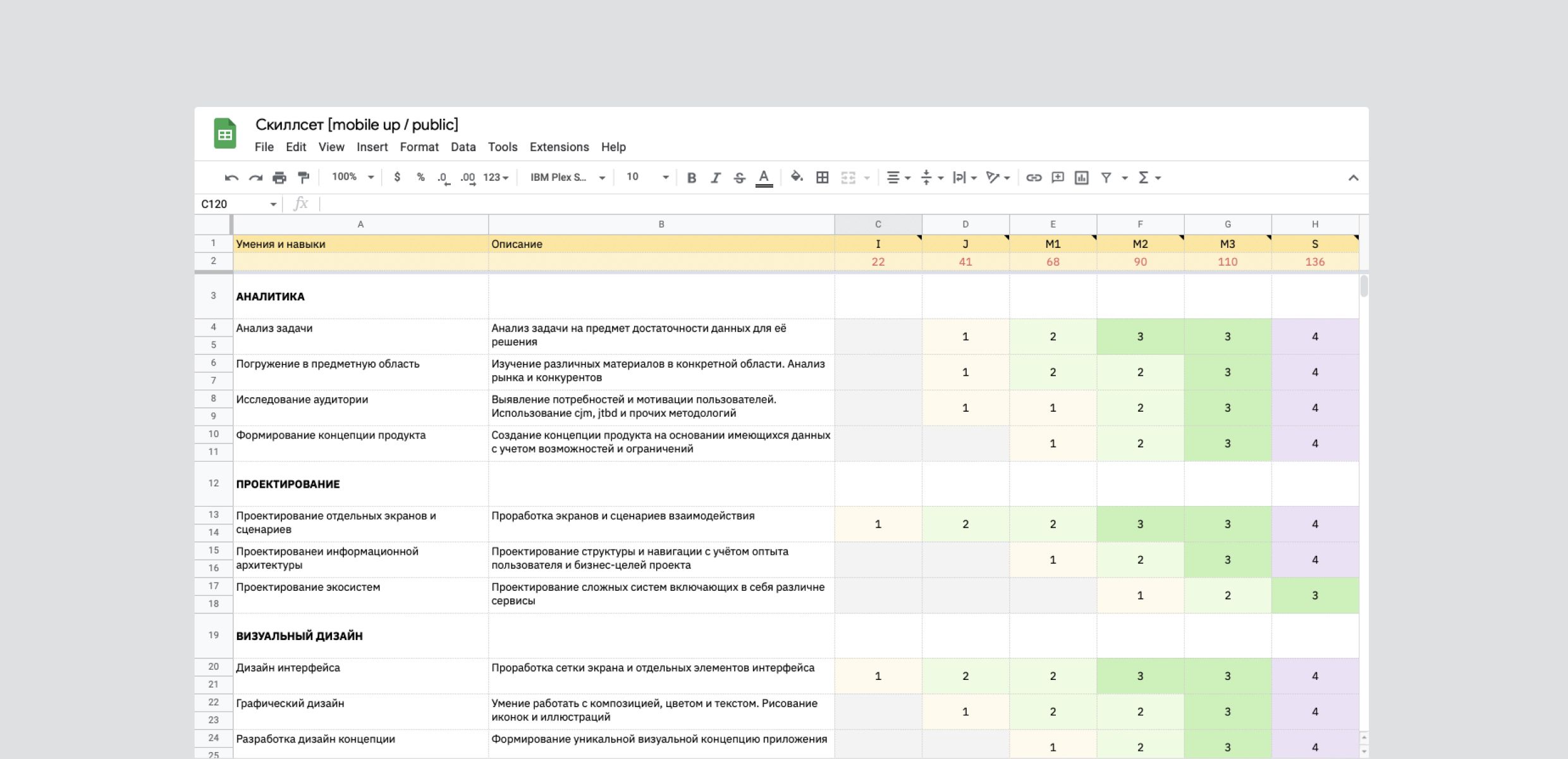Expand the functions dropdown arrow
Viewport: 1568px width, 759px height.
tap(1158, 178)
